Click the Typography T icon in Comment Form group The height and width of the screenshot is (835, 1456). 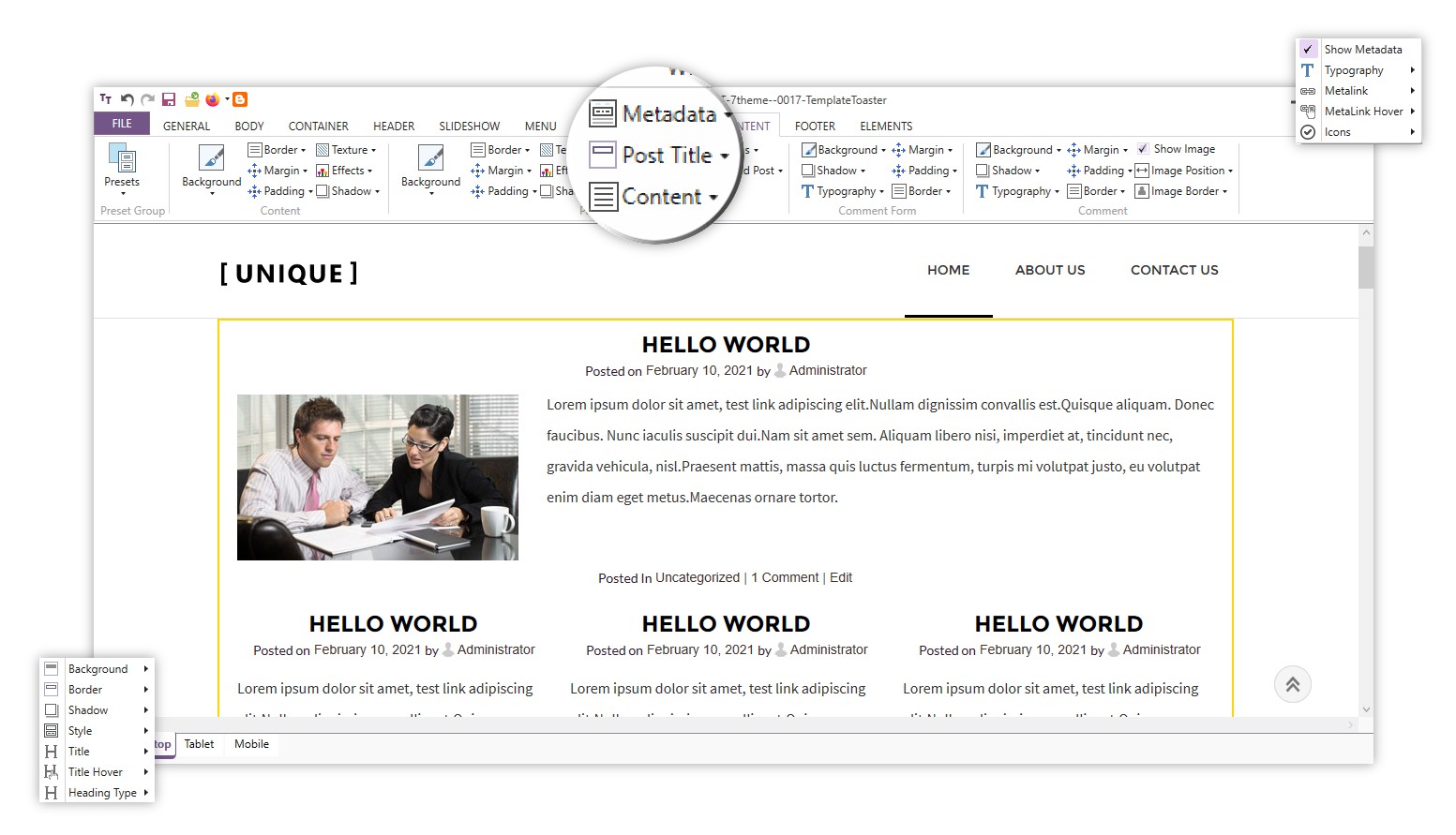[807, 191]
